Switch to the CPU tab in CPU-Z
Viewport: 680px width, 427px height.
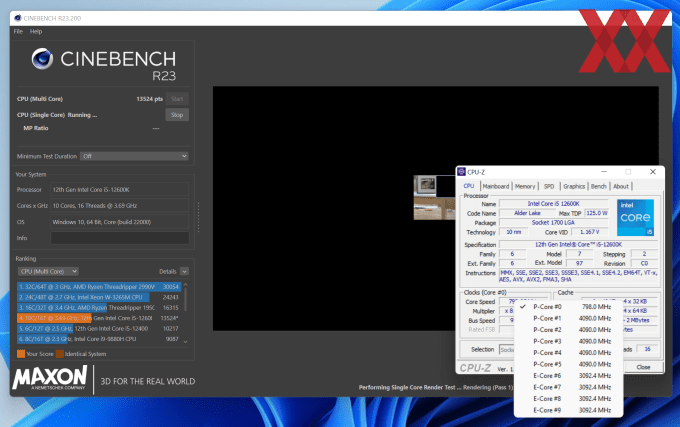click(x=469, y=186)
